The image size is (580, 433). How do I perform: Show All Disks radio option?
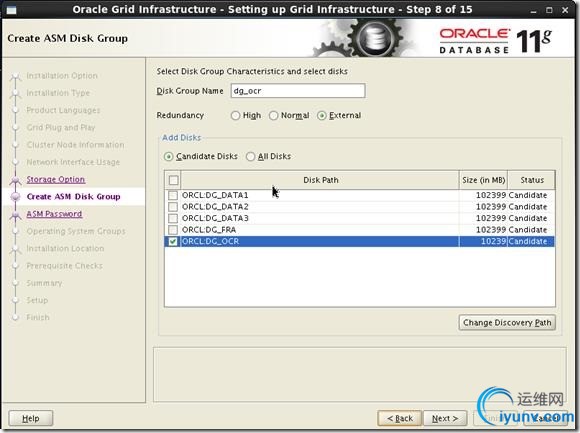click(x=250, y=157)
